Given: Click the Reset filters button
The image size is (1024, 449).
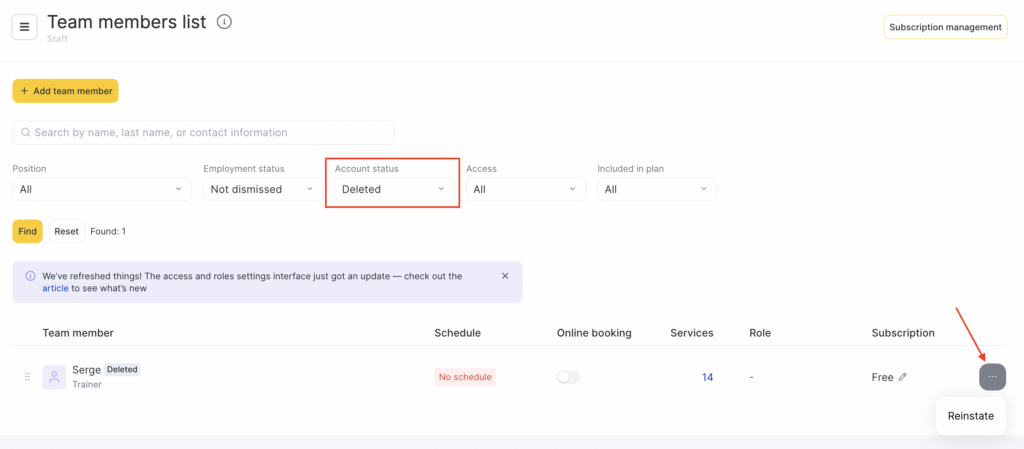Looking at the screenshot, I should pos(66,231).
